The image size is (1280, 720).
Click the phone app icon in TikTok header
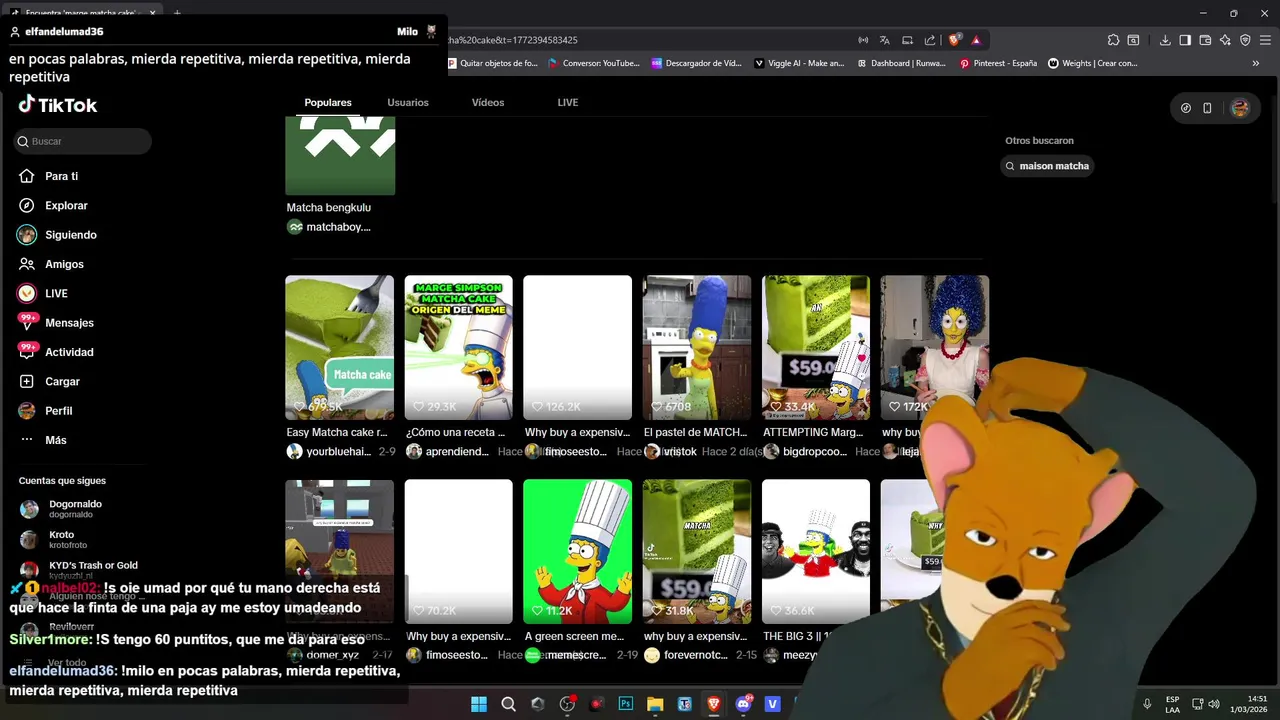pos(1207,108)
